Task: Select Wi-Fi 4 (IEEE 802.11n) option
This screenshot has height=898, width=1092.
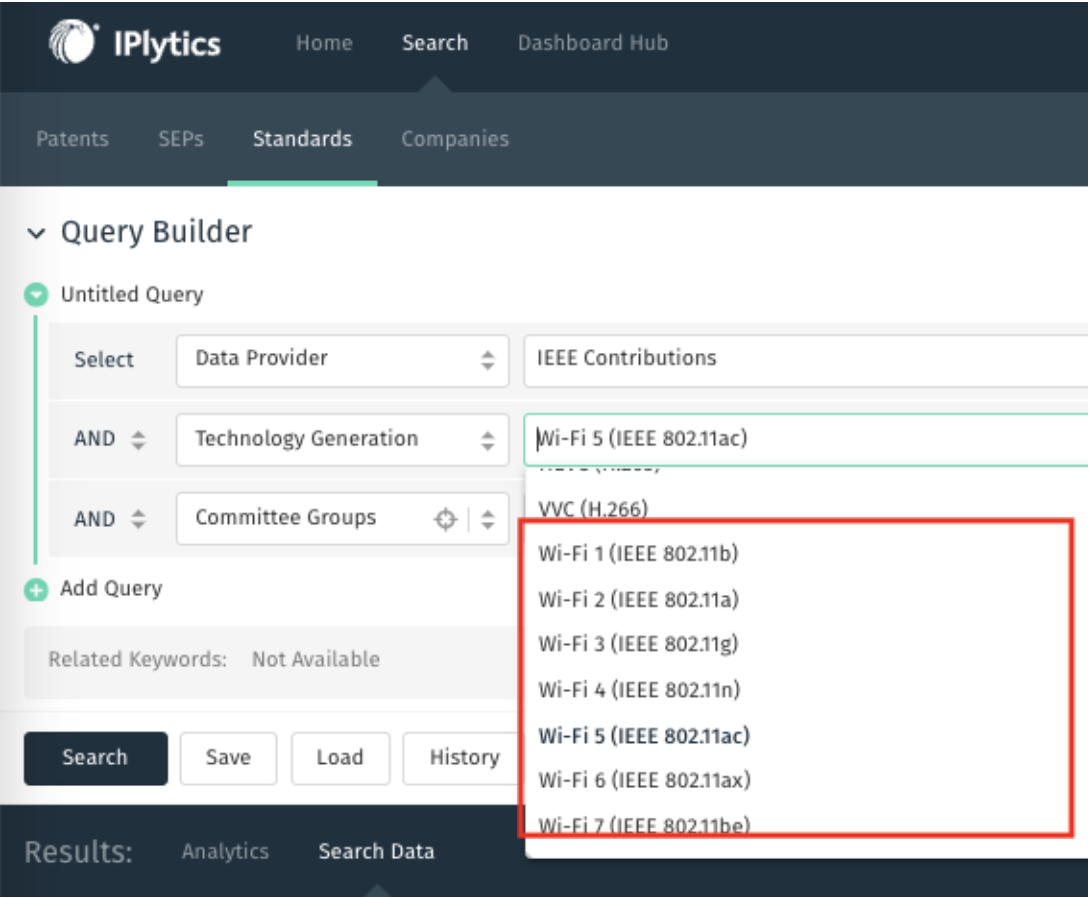Action: (639, 690)
